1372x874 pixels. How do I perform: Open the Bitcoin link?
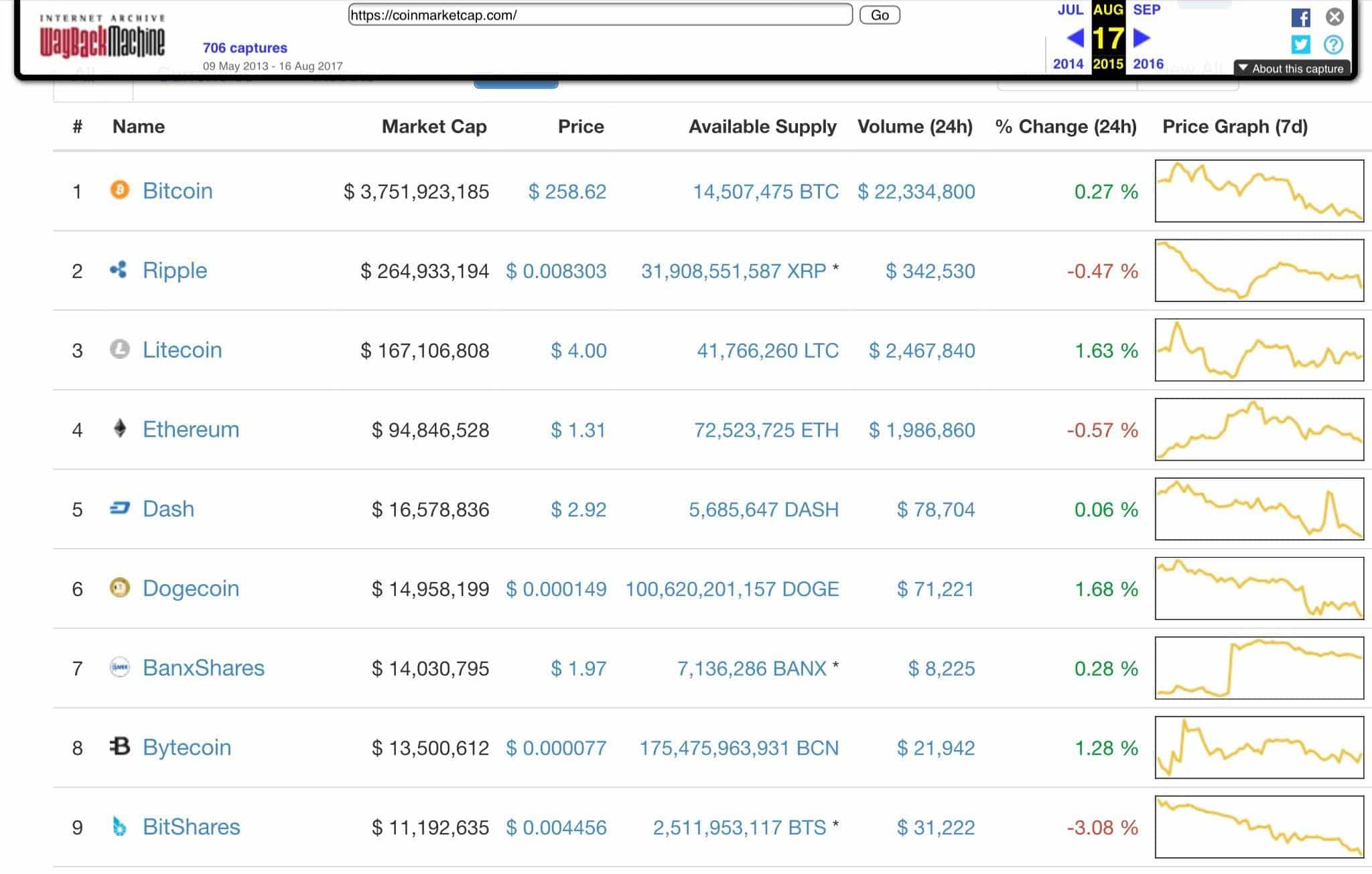178,191
